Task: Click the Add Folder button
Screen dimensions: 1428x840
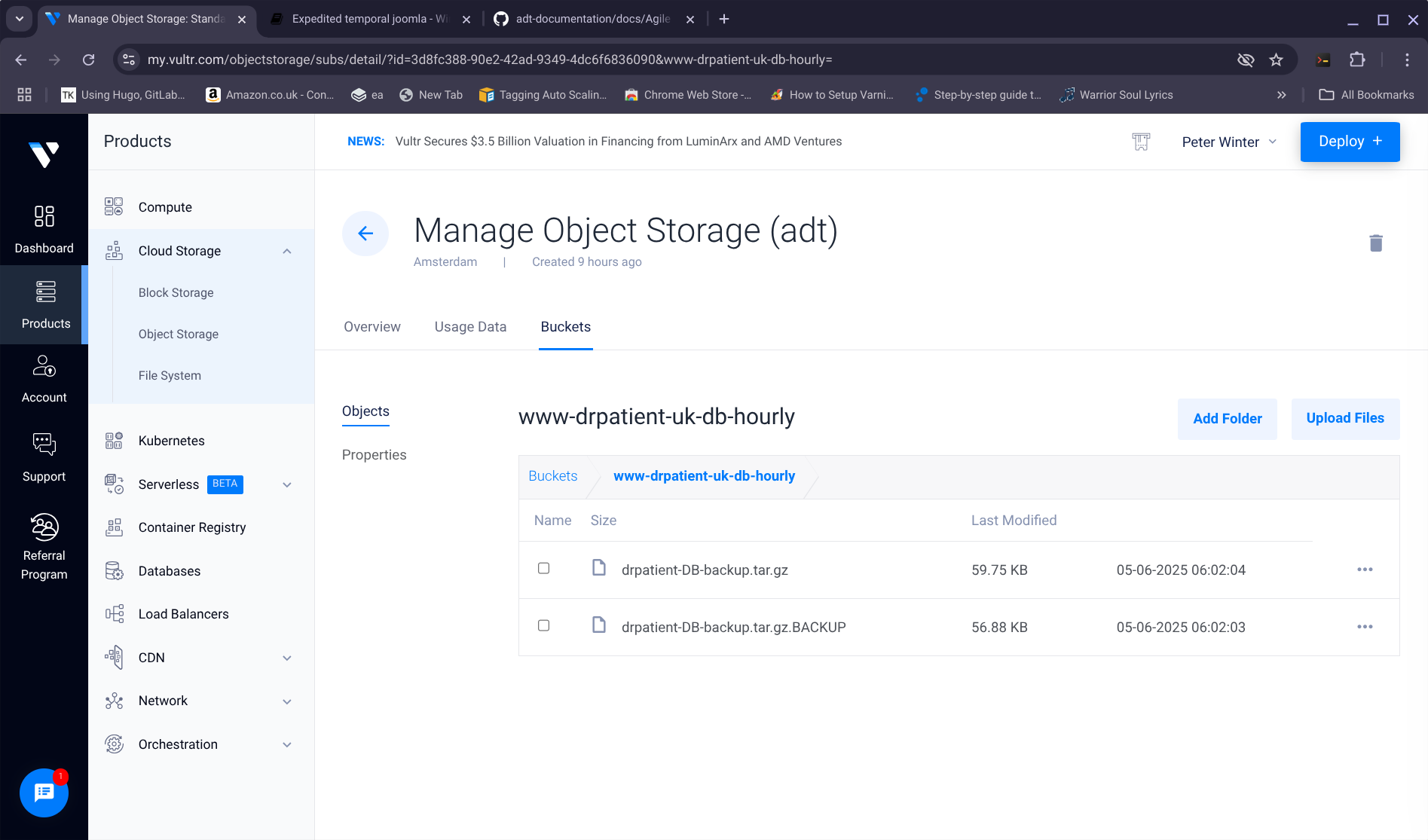Action: 1227,419
